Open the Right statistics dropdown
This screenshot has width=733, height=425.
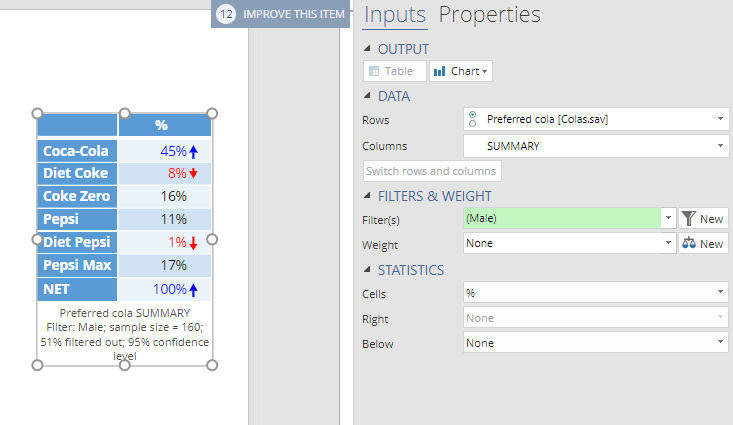coord(596,318)
